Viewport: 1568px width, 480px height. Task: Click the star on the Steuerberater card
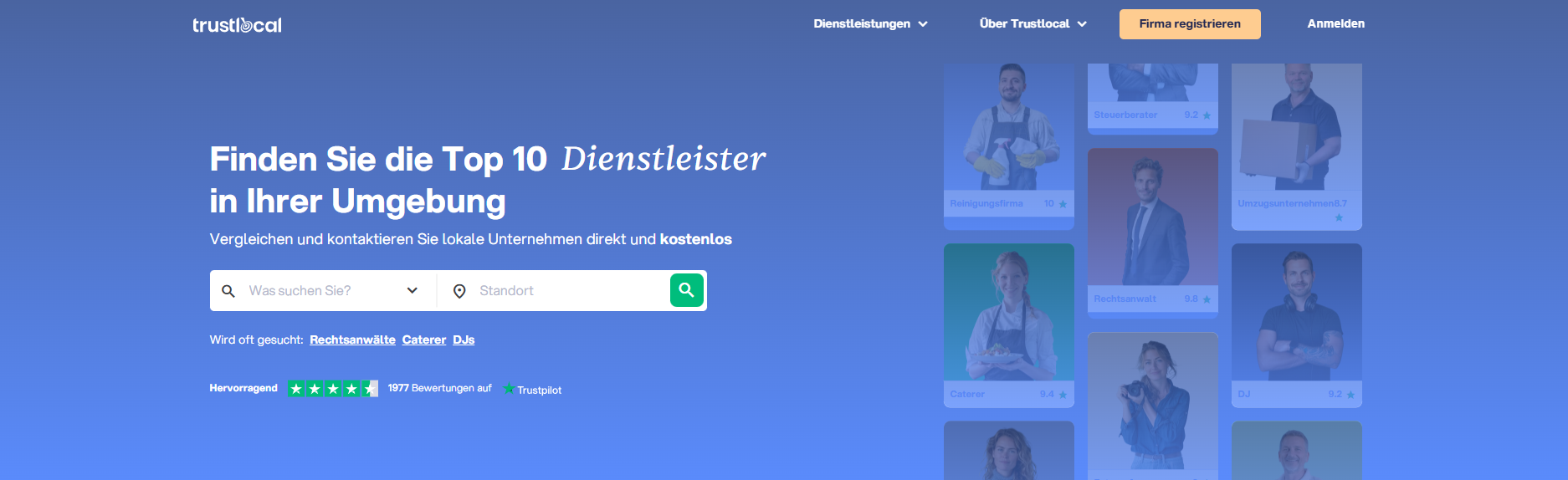[x=1207, y=115]
